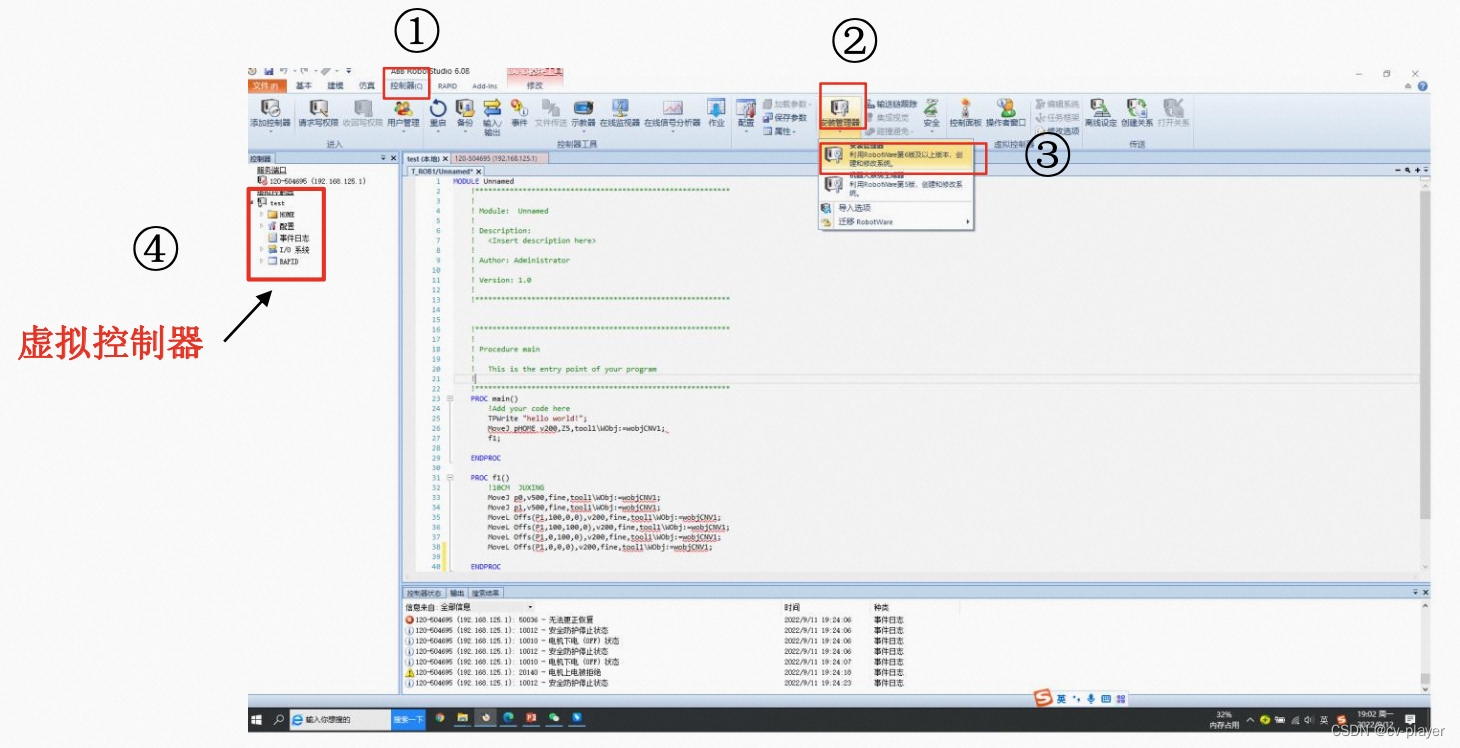The height and width of the screenshot is (748, 1460).
Task: Open the 在线信号分析器 (Signal Analyzer)
Action: point(672,113)
